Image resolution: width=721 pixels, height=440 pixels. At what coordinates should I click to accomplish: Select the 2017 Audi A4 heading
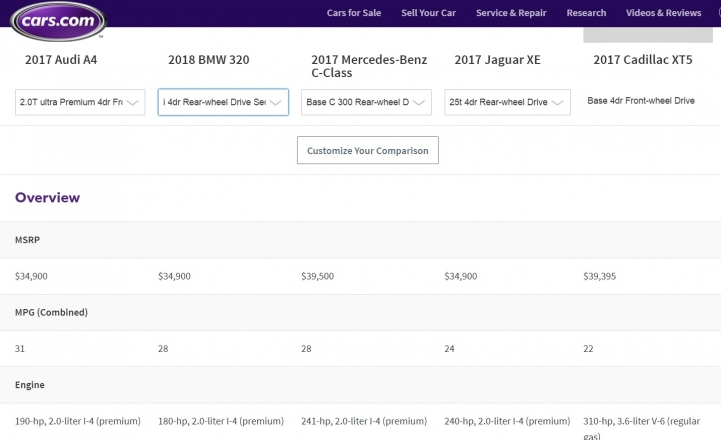click(x=61, y=60)
